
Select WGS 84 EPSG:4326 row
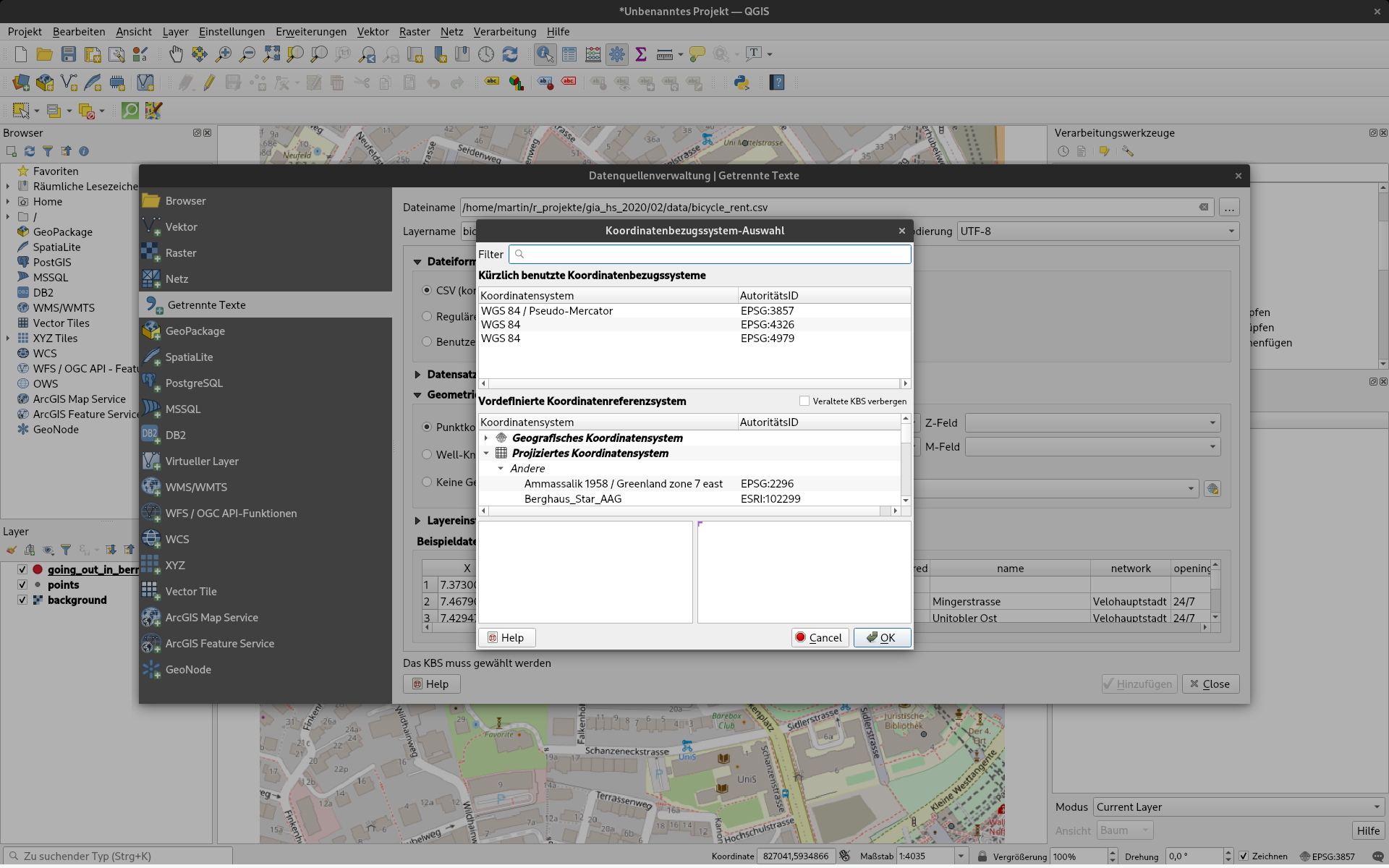click(x=608, y=325)
